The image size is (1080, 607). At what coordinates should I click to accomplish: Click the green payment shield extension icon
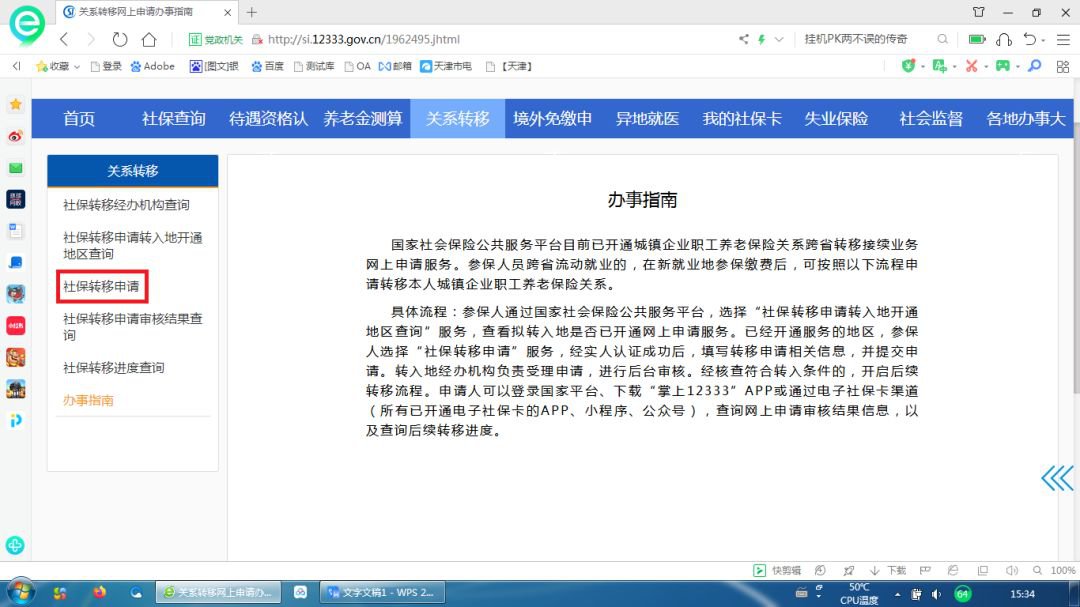(x=908, y=66)
